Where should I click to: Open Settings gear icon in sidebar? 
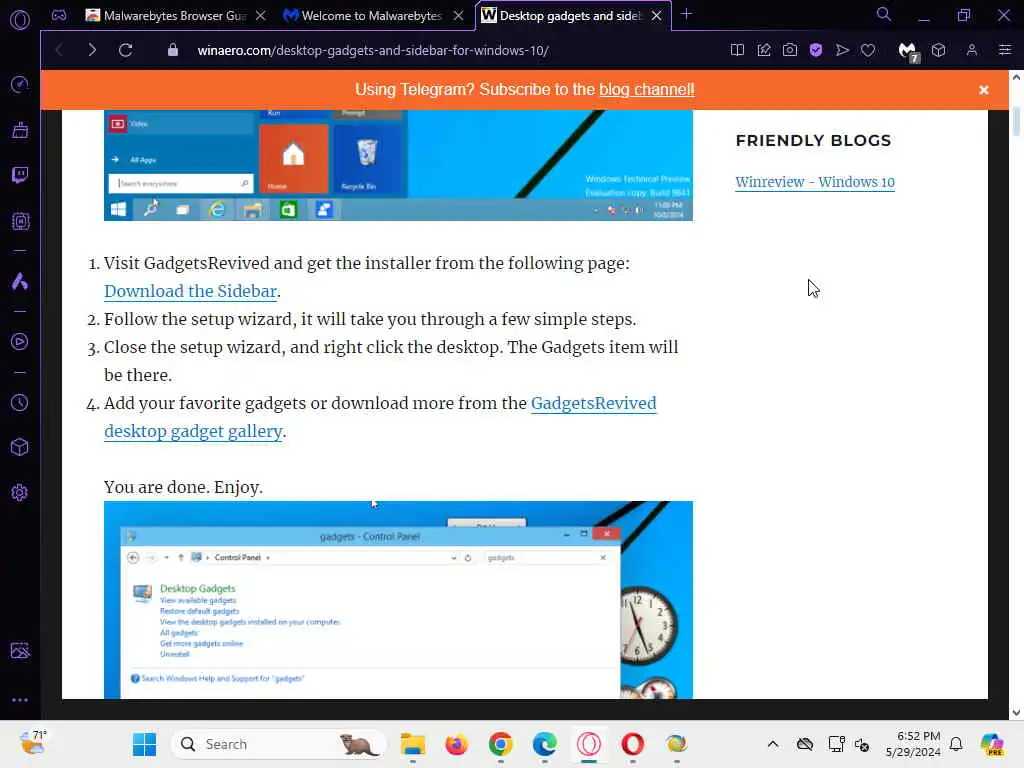click(x=20, y=492)
